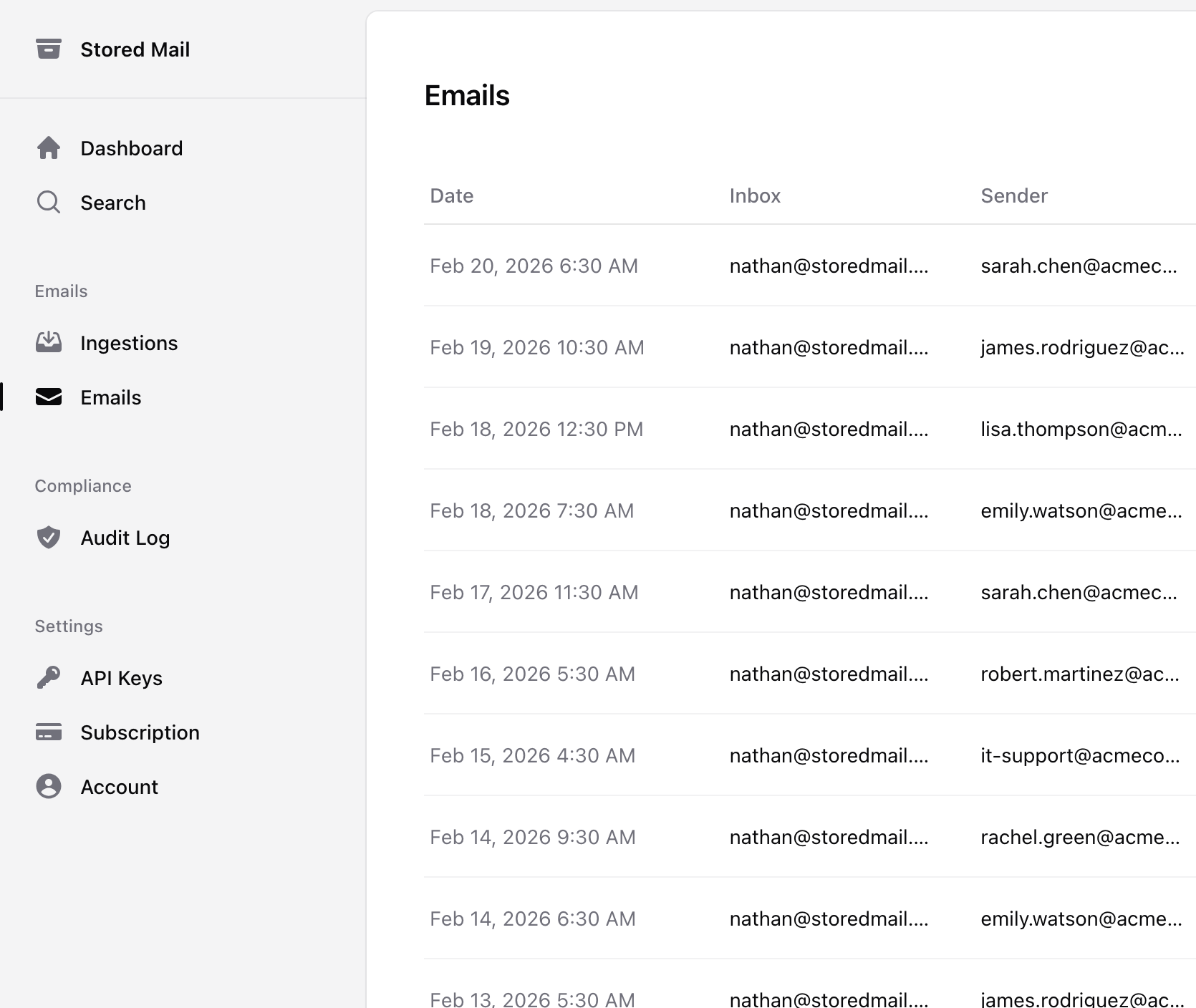The width and height of the screenshot is (1196, 1008).
Task: Click the API Keys key icon
Action: [49, 678]
